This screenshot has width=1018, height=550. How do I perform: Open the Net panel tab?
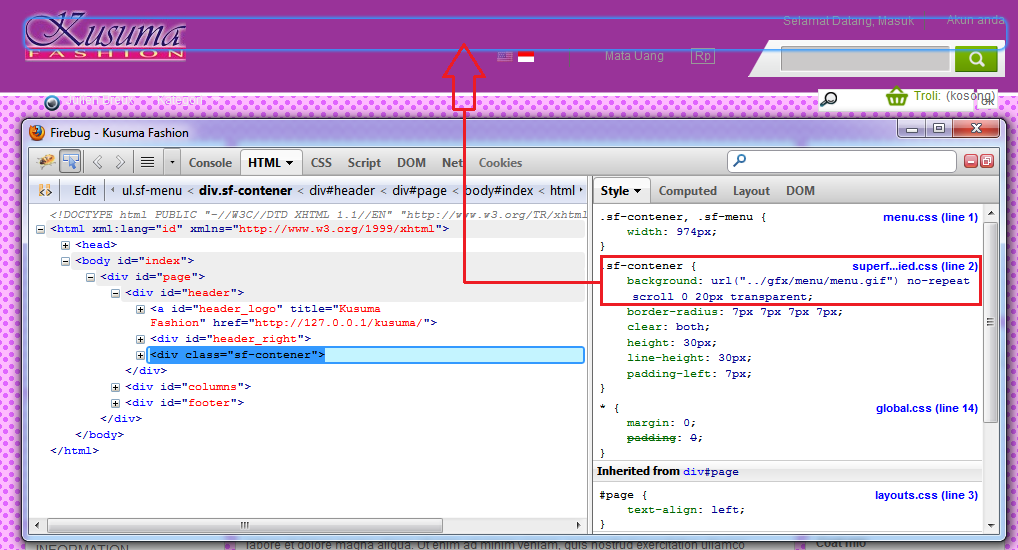pos(453,163)
